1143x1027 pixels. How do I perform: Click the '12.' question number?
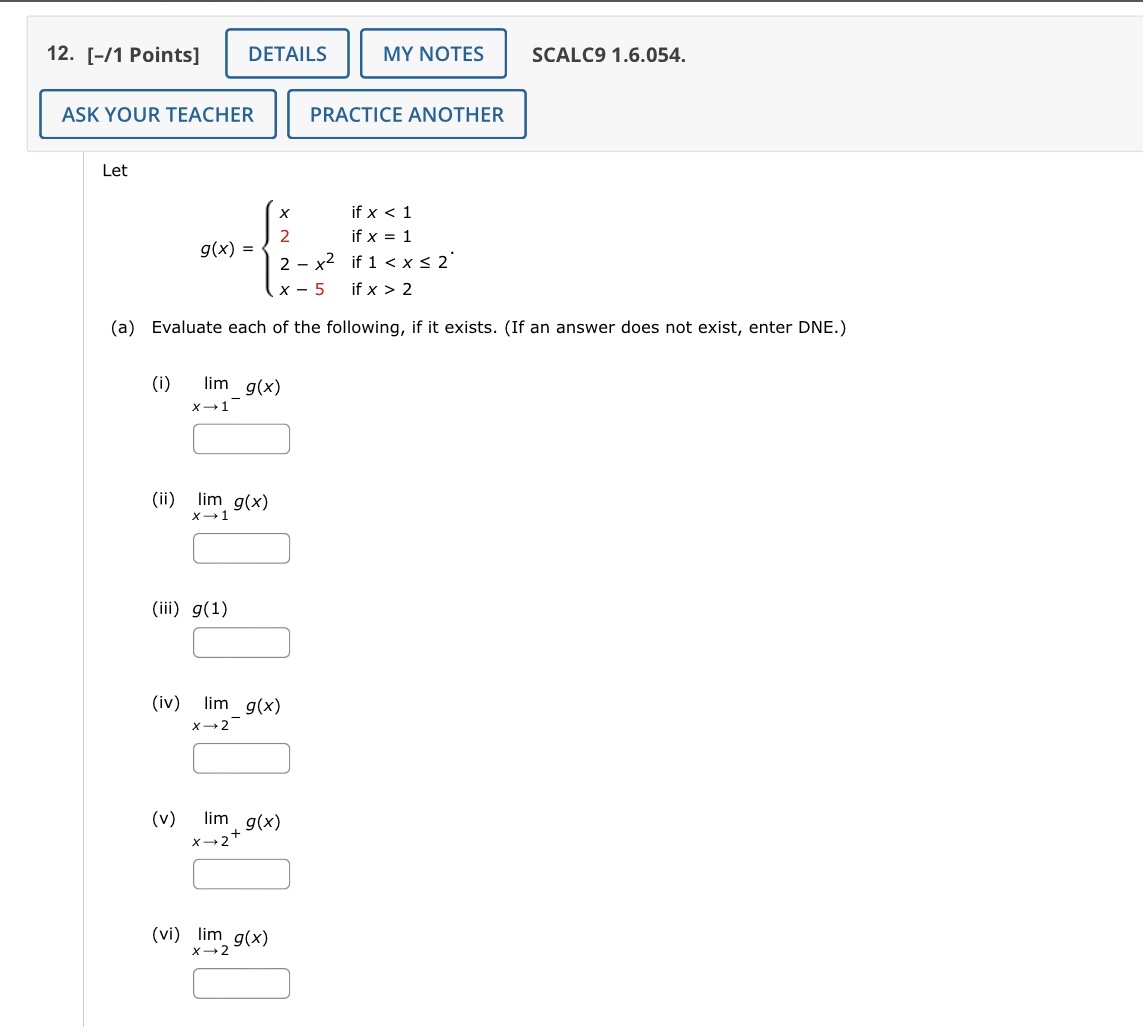61,54
